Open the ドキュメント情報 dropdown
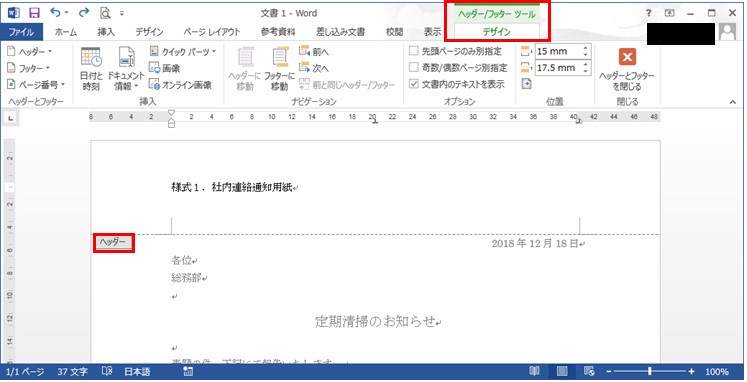This screenshot has height=382, width=747. 126,69
